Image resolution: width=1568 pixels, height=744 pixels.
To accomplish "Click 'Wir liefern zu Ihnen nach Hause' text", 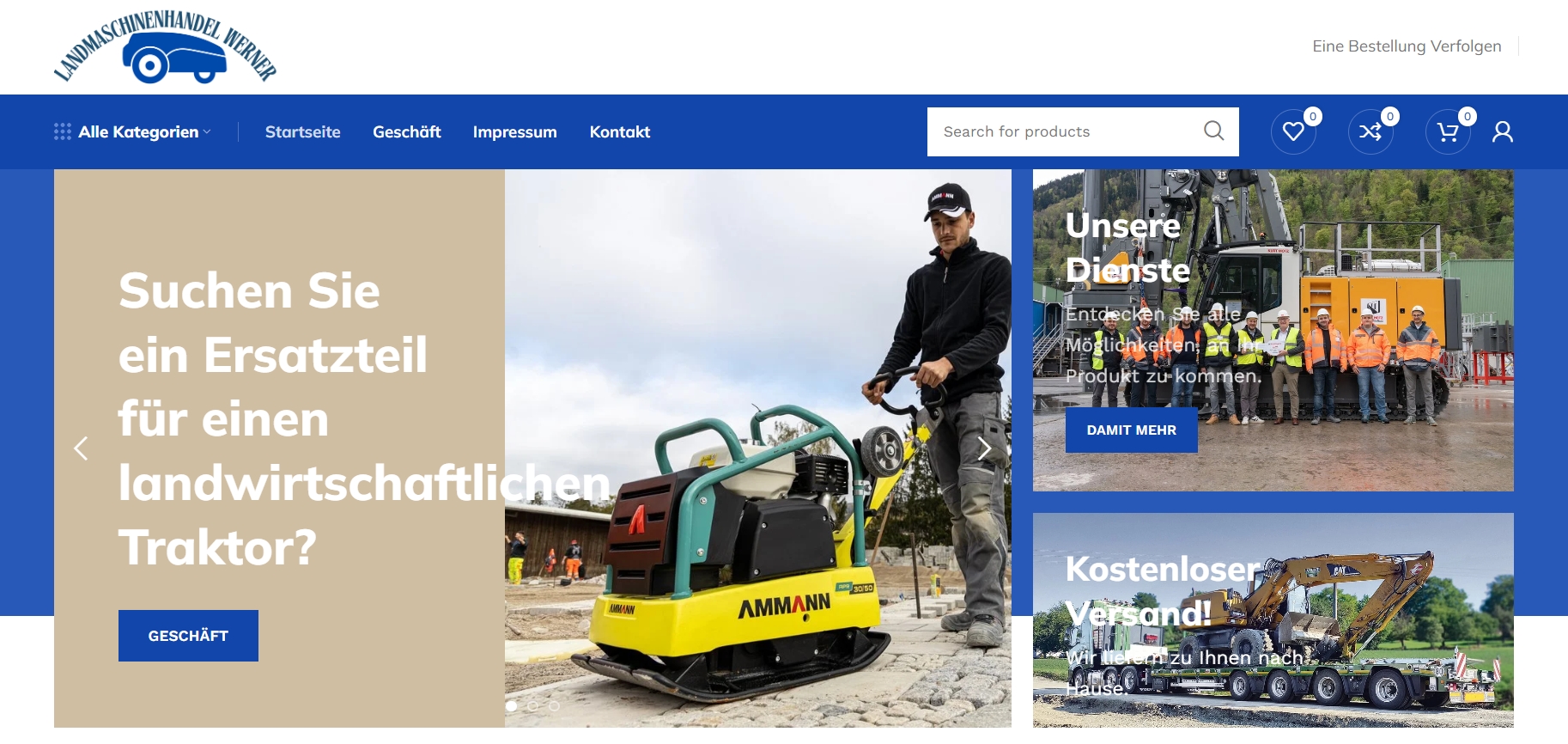I will 1185,673.
